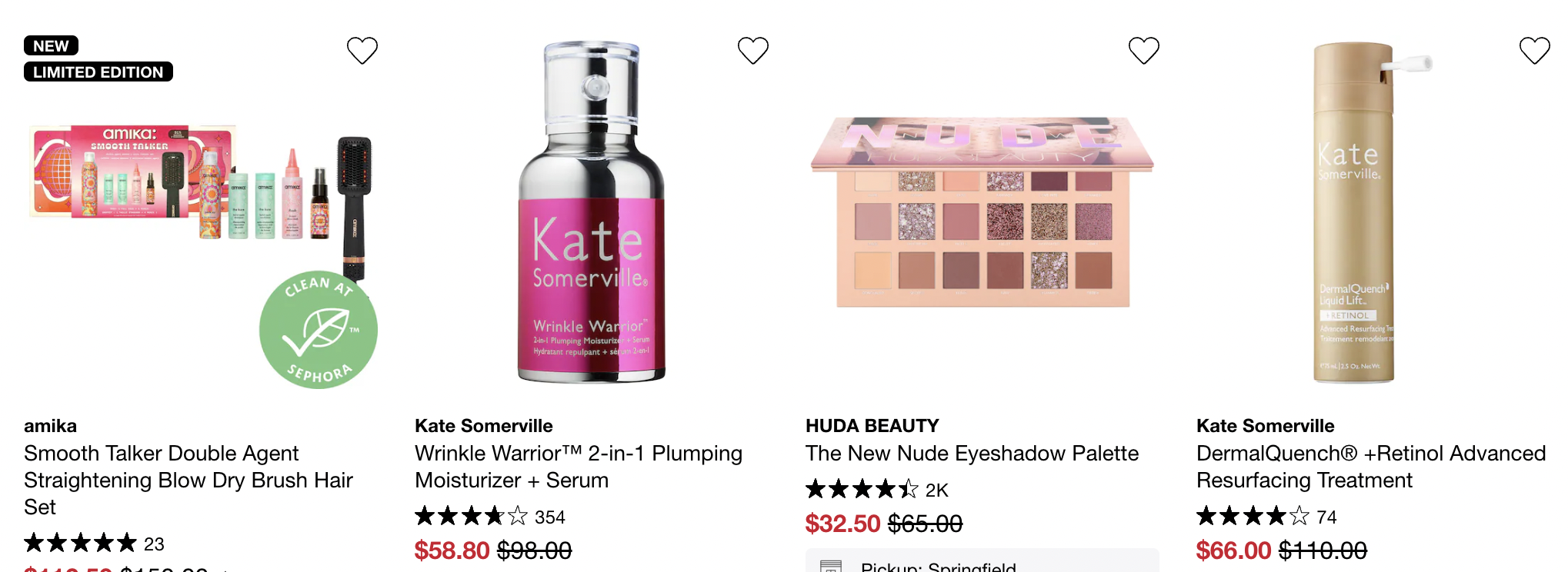Screen dimensions: 1568x572
Task: Click the Clean at Sephora badge
Action: click(319, 330)
